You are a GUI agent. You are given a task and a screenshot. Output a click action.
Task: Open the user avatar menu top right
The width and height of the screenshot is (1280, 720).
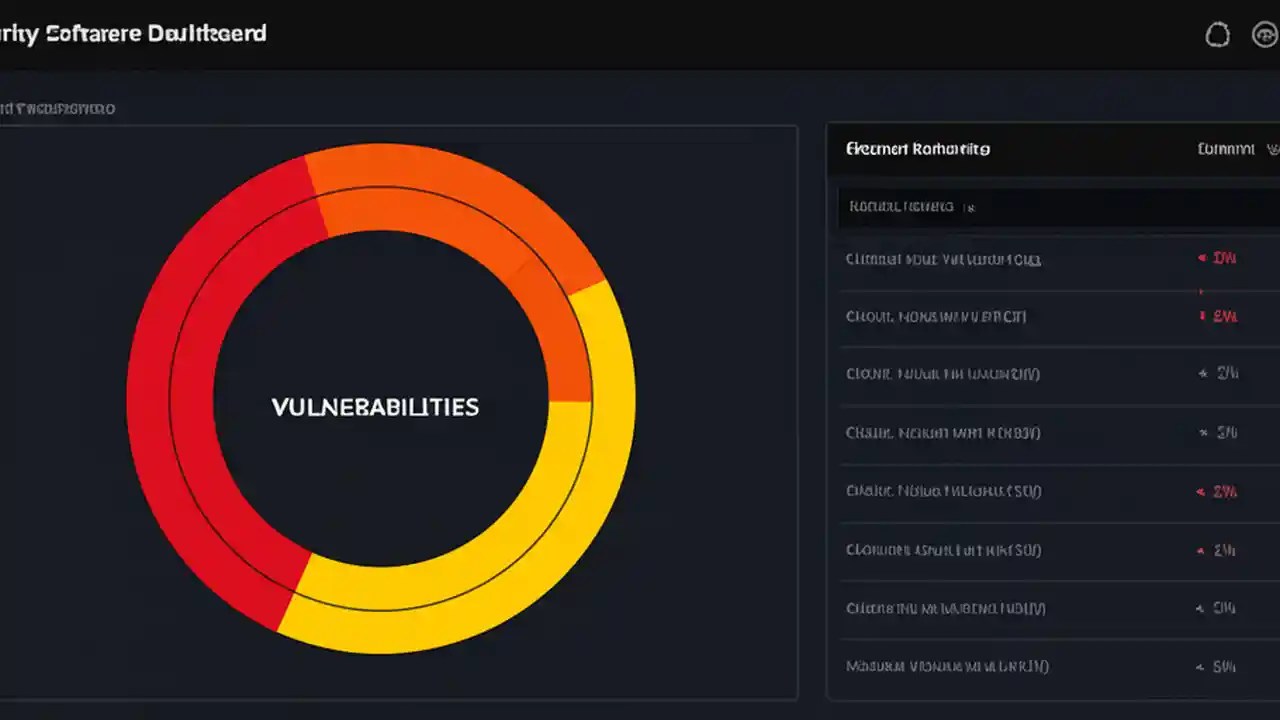tap(1266, 34)
